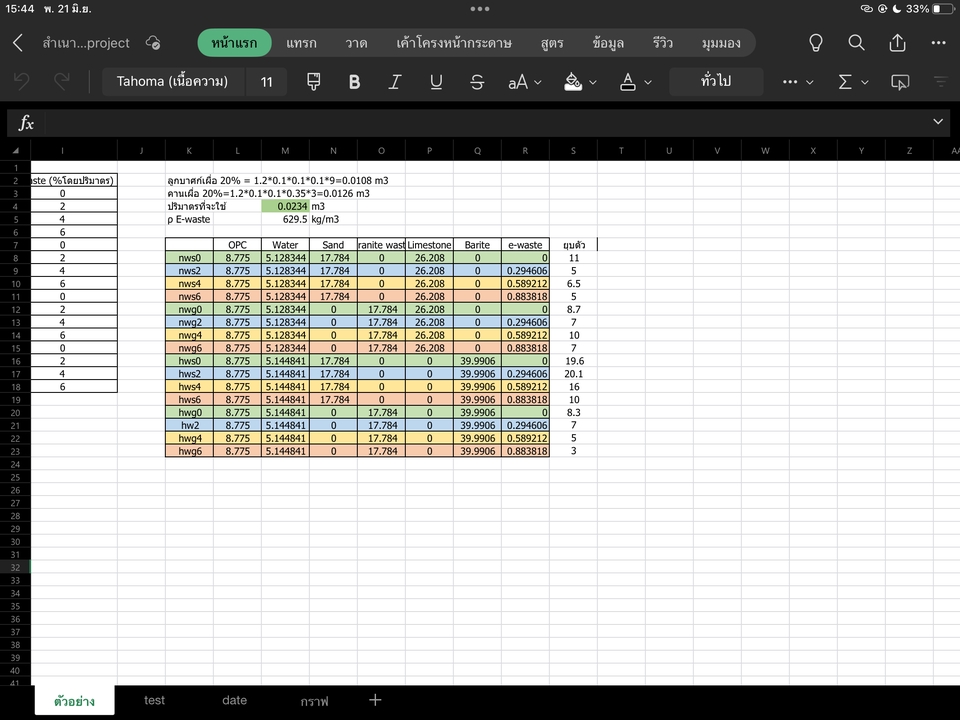Apply the cell fill color bucket
The height and width of the screenshot is (720, 960).
click(x=573, y=81)
